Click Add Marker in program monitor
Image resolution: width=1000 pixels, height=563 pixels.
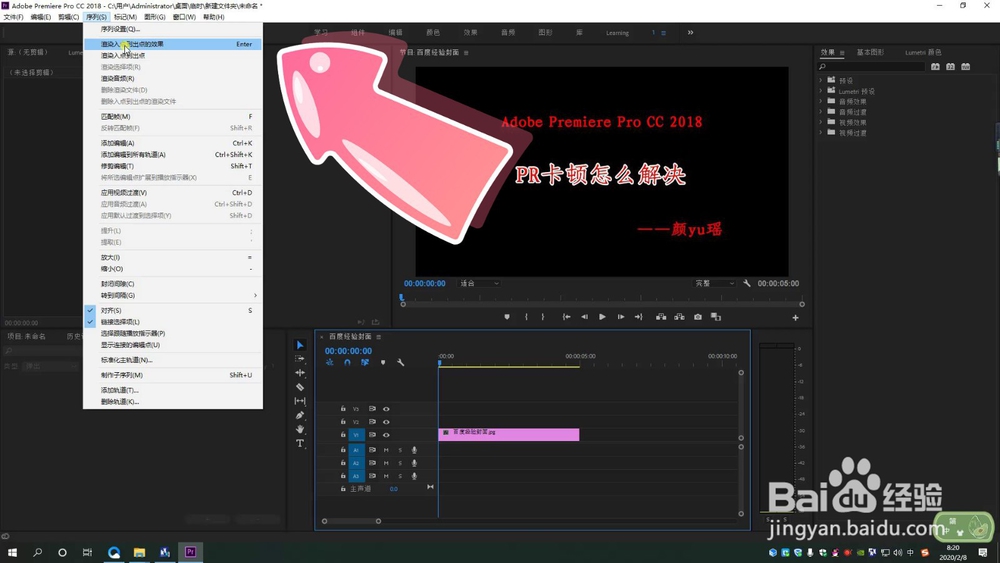tap(507, 317)
